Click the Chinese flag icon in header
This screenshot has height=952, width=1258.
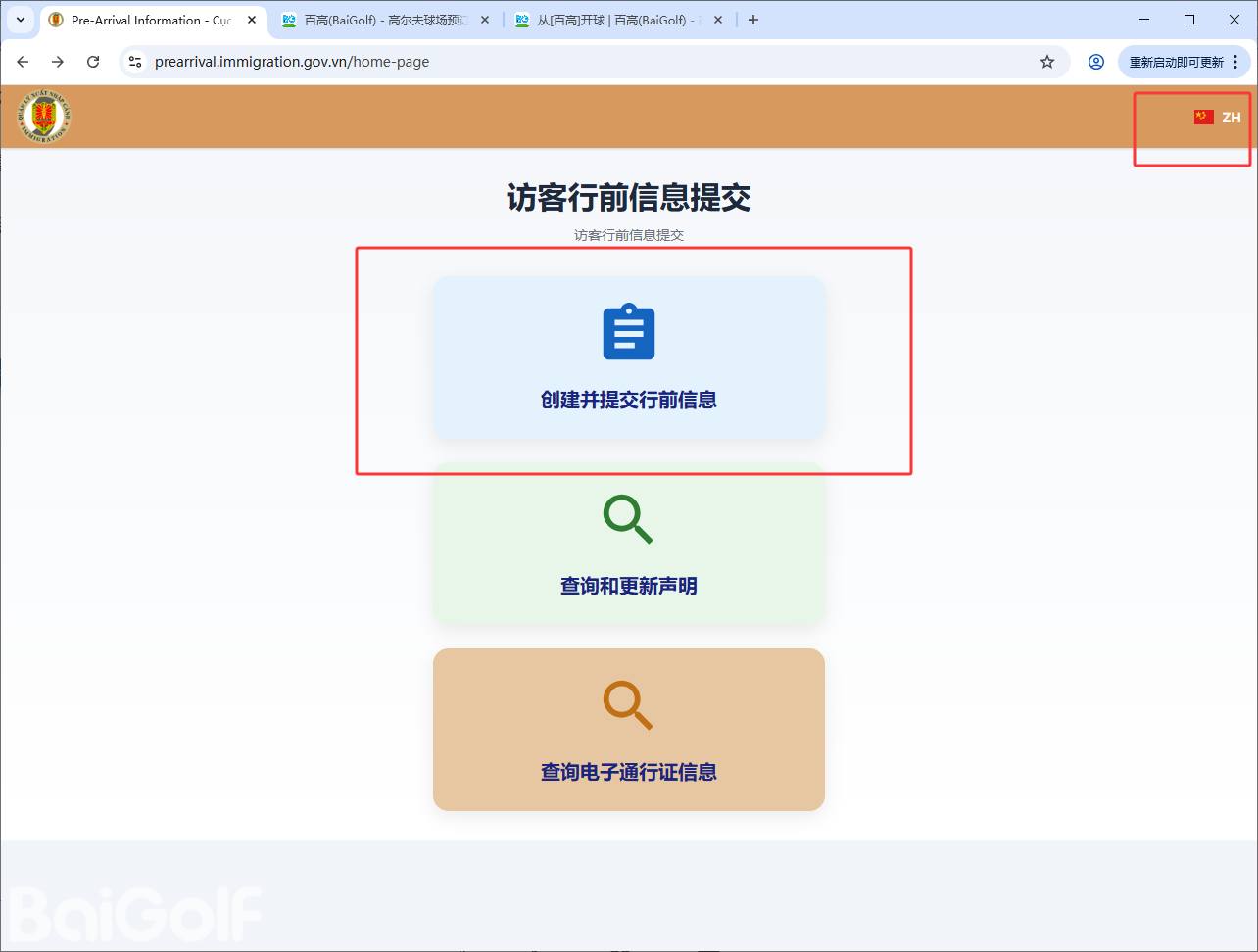click(x=1203, y=118)
